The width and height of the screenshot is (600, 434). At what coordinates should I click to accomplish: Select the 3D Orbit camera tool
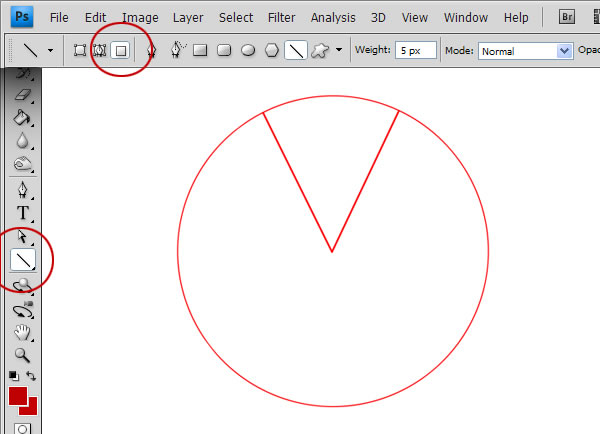[23, 311]
